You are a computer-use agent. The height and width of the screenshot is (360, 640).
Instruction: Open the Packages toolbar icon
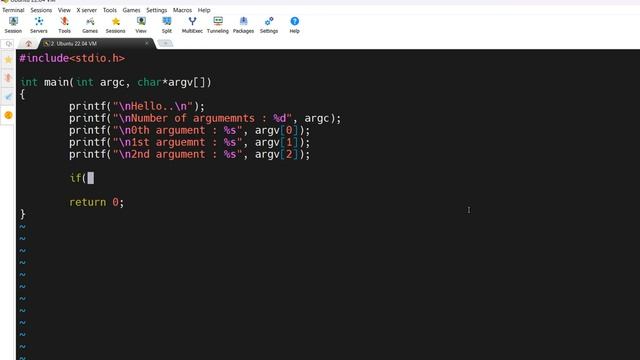243,24
